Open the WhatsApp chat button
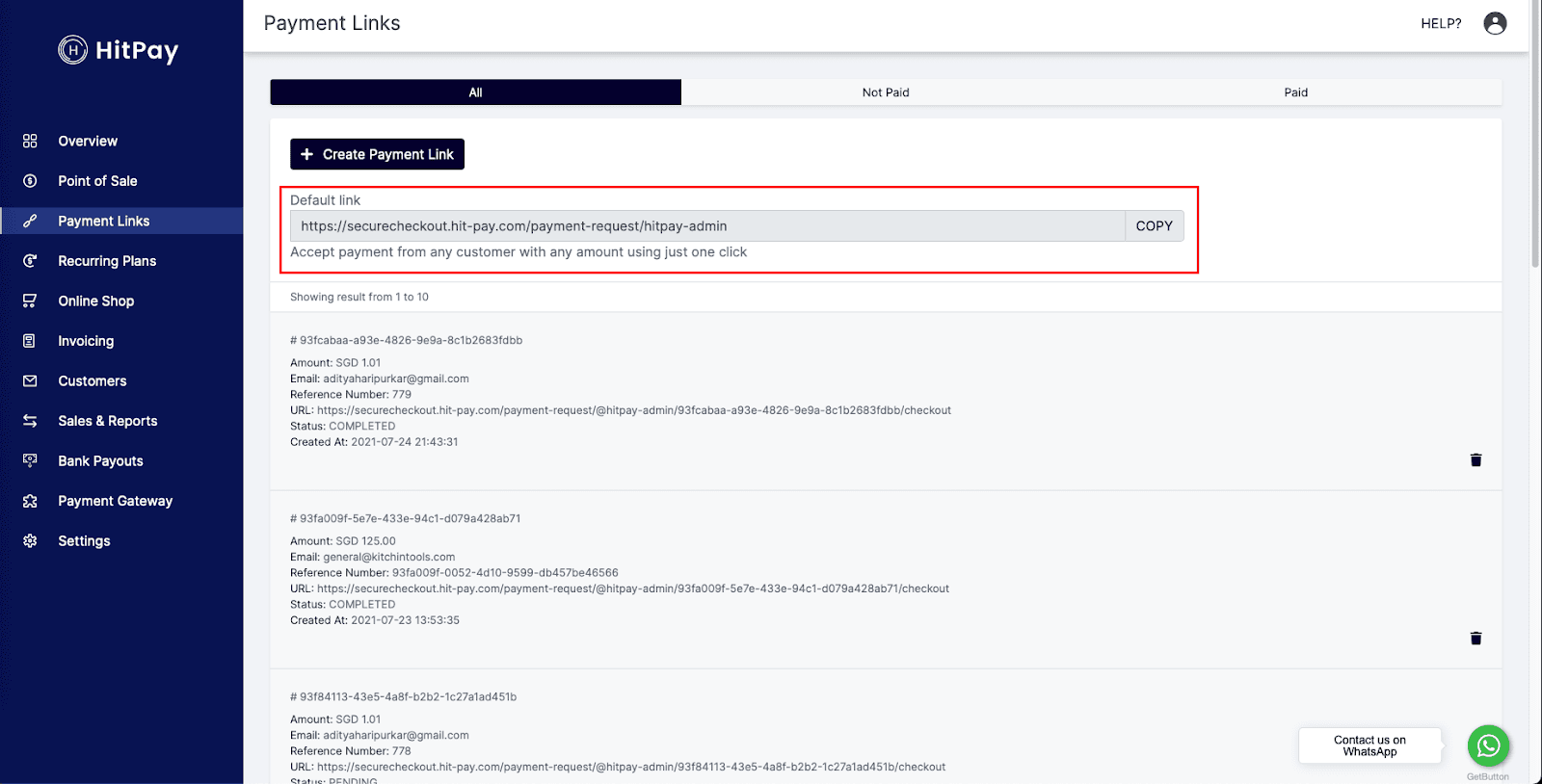Viewport: 1542px width, 784px height. (1488, 745)
